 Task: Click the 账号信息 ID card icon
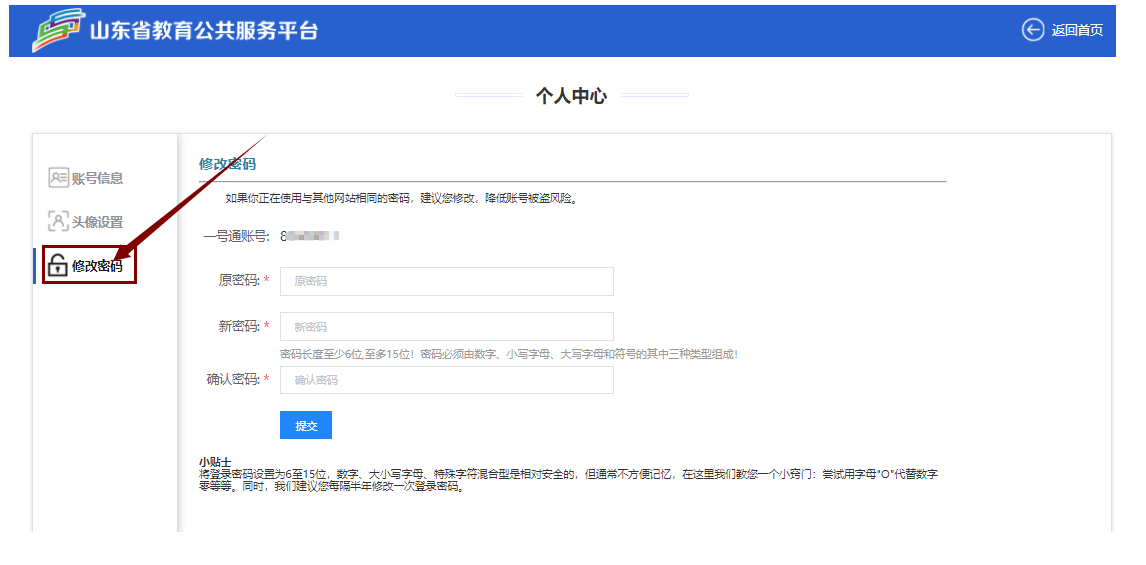pyautogui.click(x=58, y=178)
